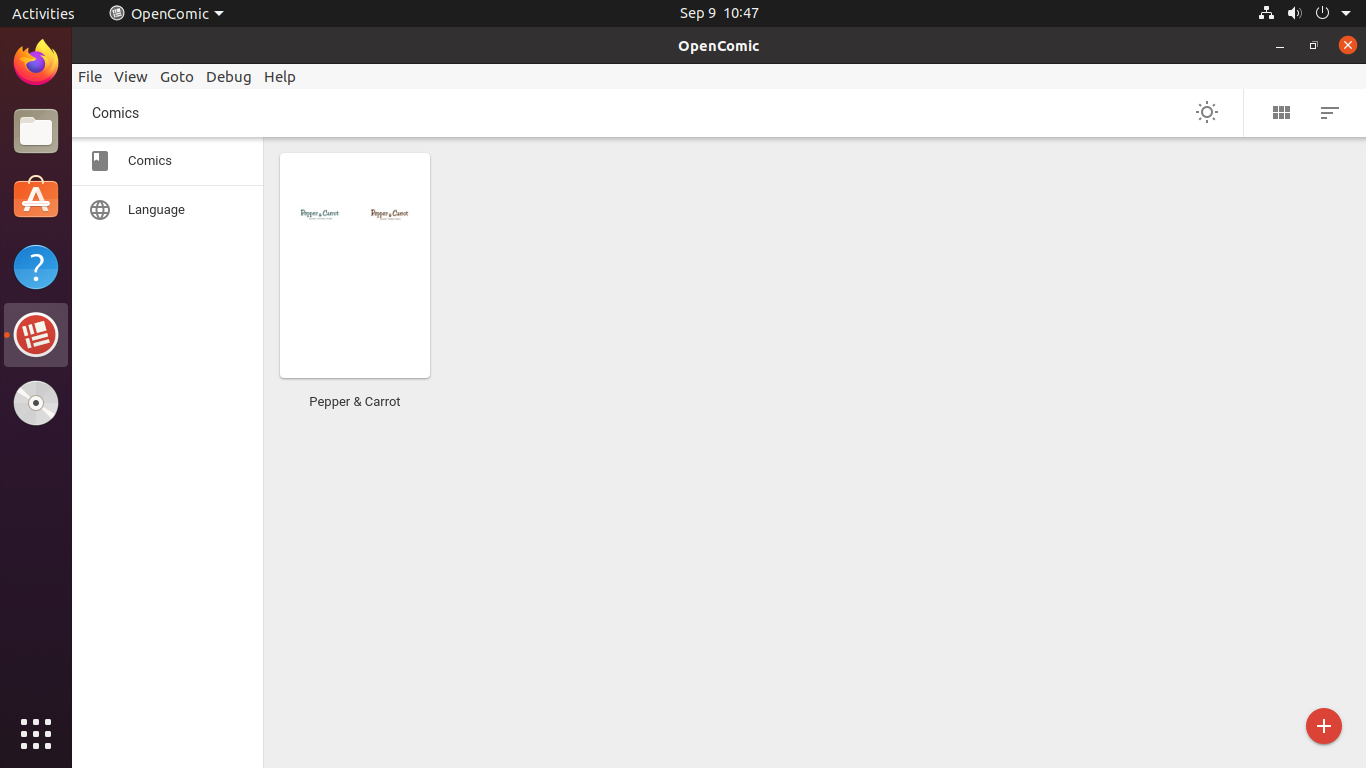Open the File menu

click(90, 77)
